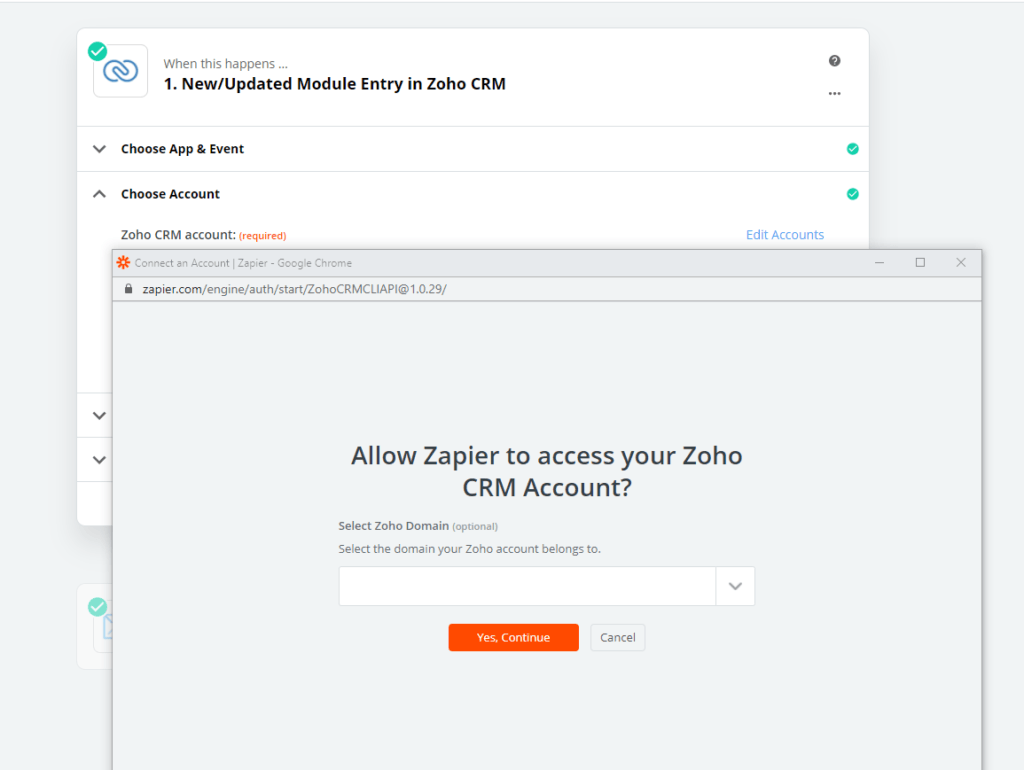This screenshot has height=770, width=1024.
Task: Click the zapier.com URL in address bar
Action: pos(295,289)
